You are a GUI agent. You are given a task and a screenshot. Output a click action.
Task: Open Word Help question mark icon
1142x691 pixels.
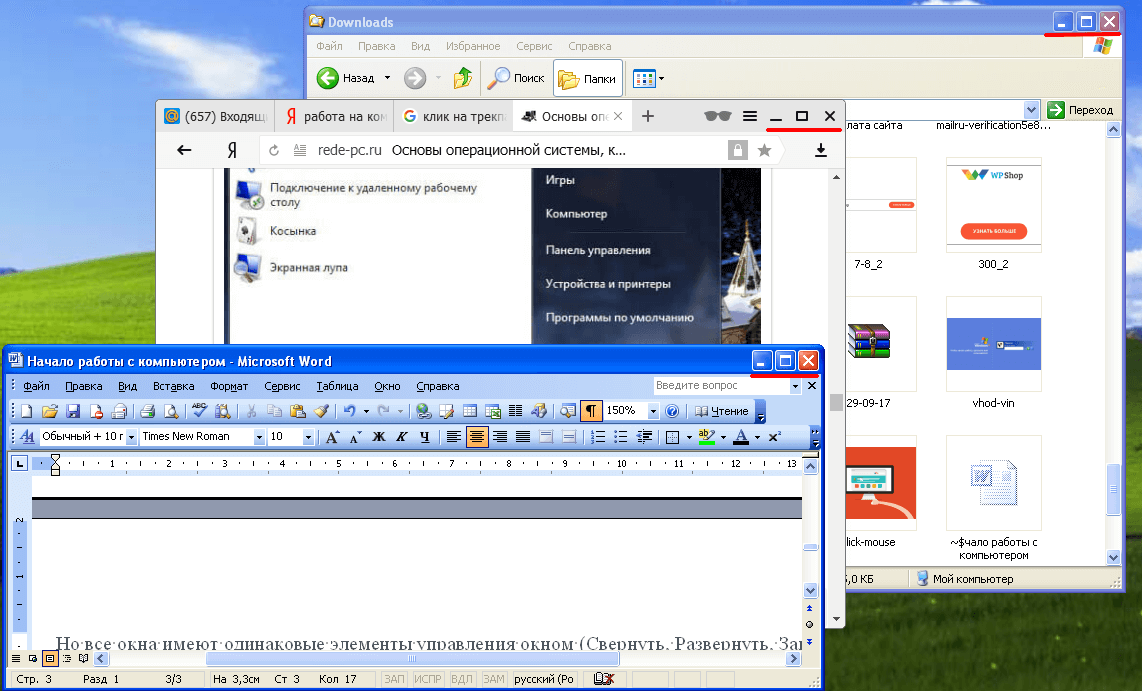coord(672,411)
